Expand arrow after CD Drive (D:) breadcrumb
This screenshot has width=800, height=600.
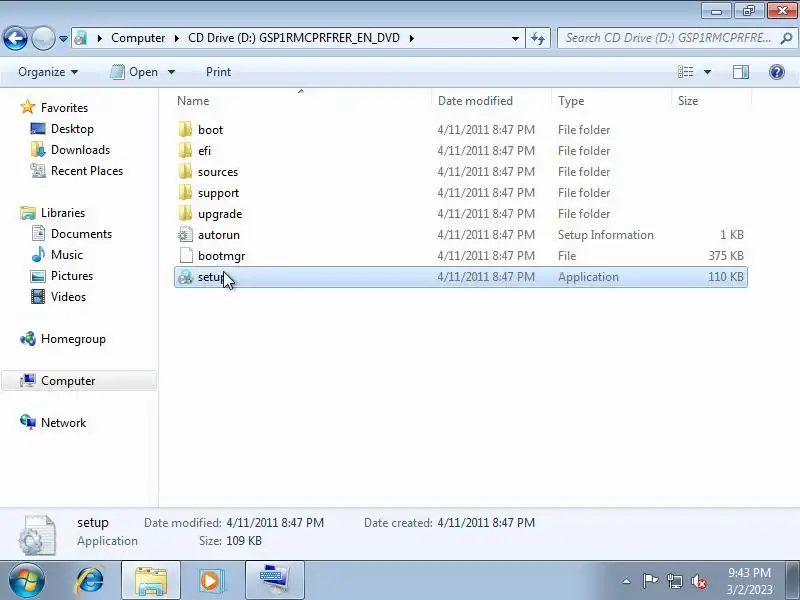coord(411,38)
